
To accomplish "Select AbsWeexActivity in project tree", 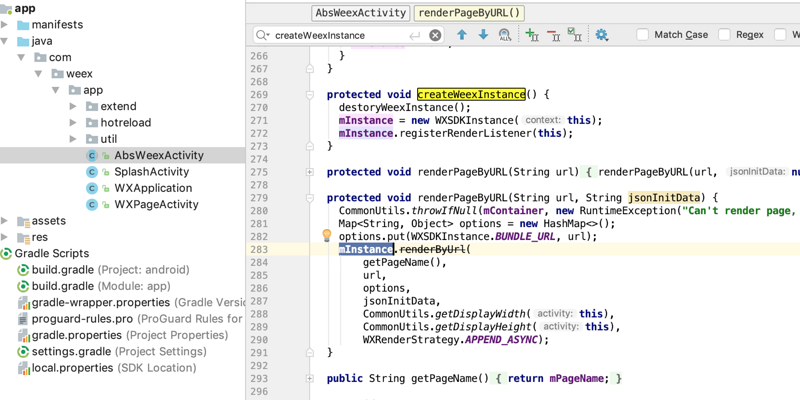I will coord(159,156).
